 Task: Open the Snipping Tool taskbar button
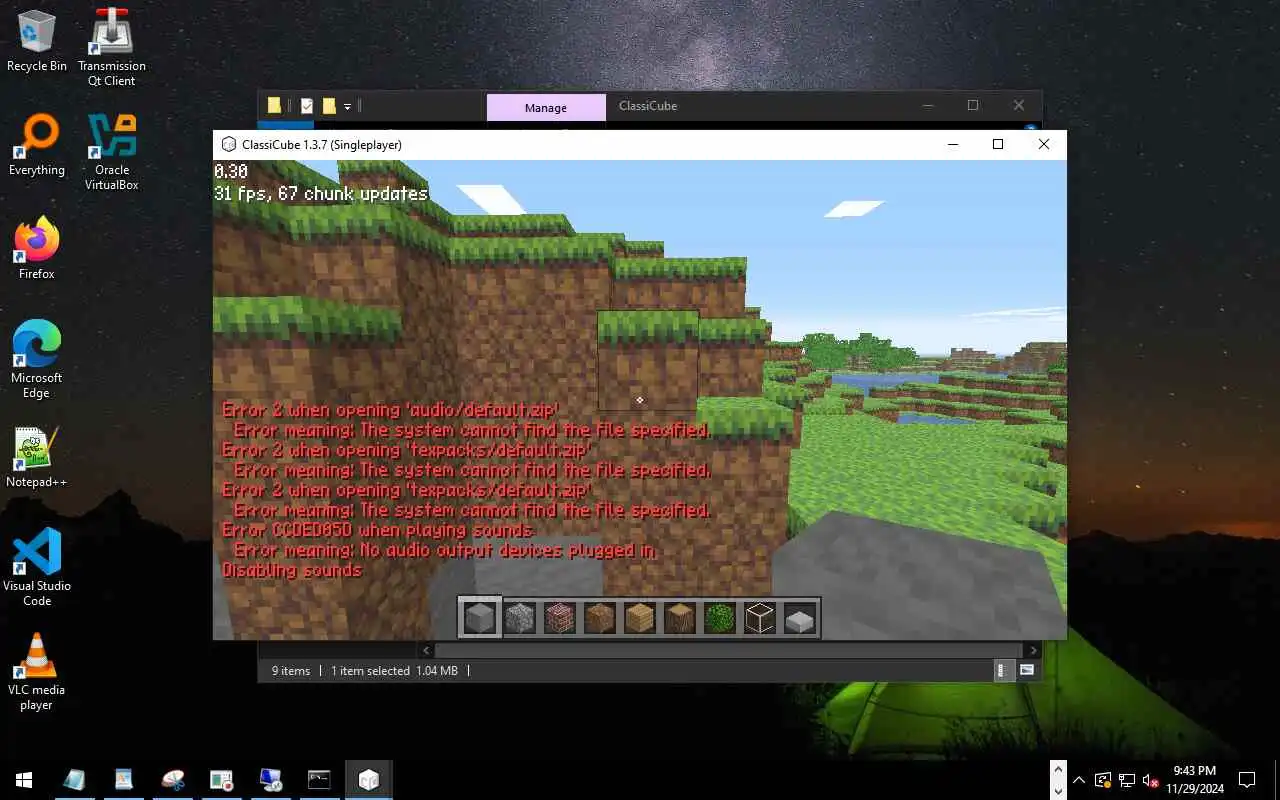[172, 780]
